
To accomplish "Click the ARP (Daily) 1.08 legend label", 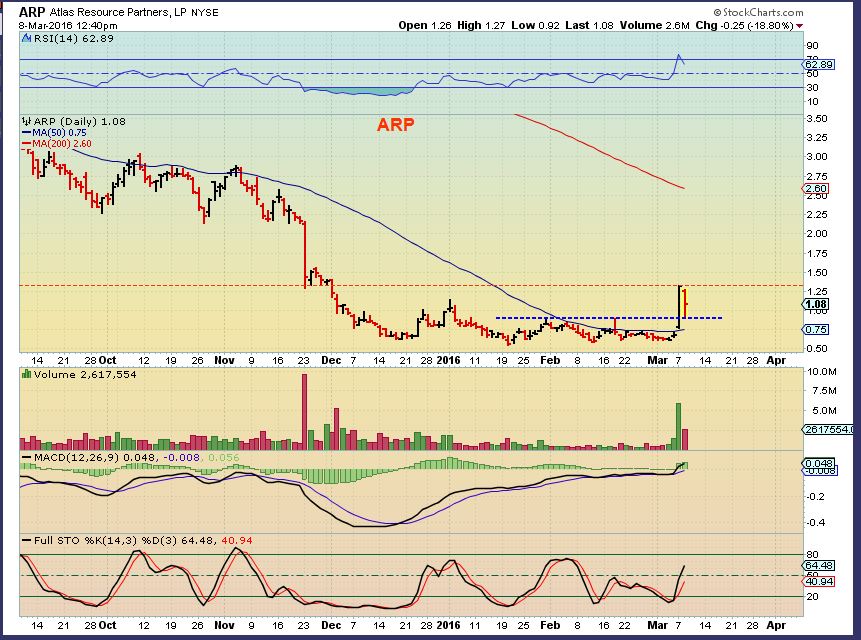I will (x=80, y=121).
